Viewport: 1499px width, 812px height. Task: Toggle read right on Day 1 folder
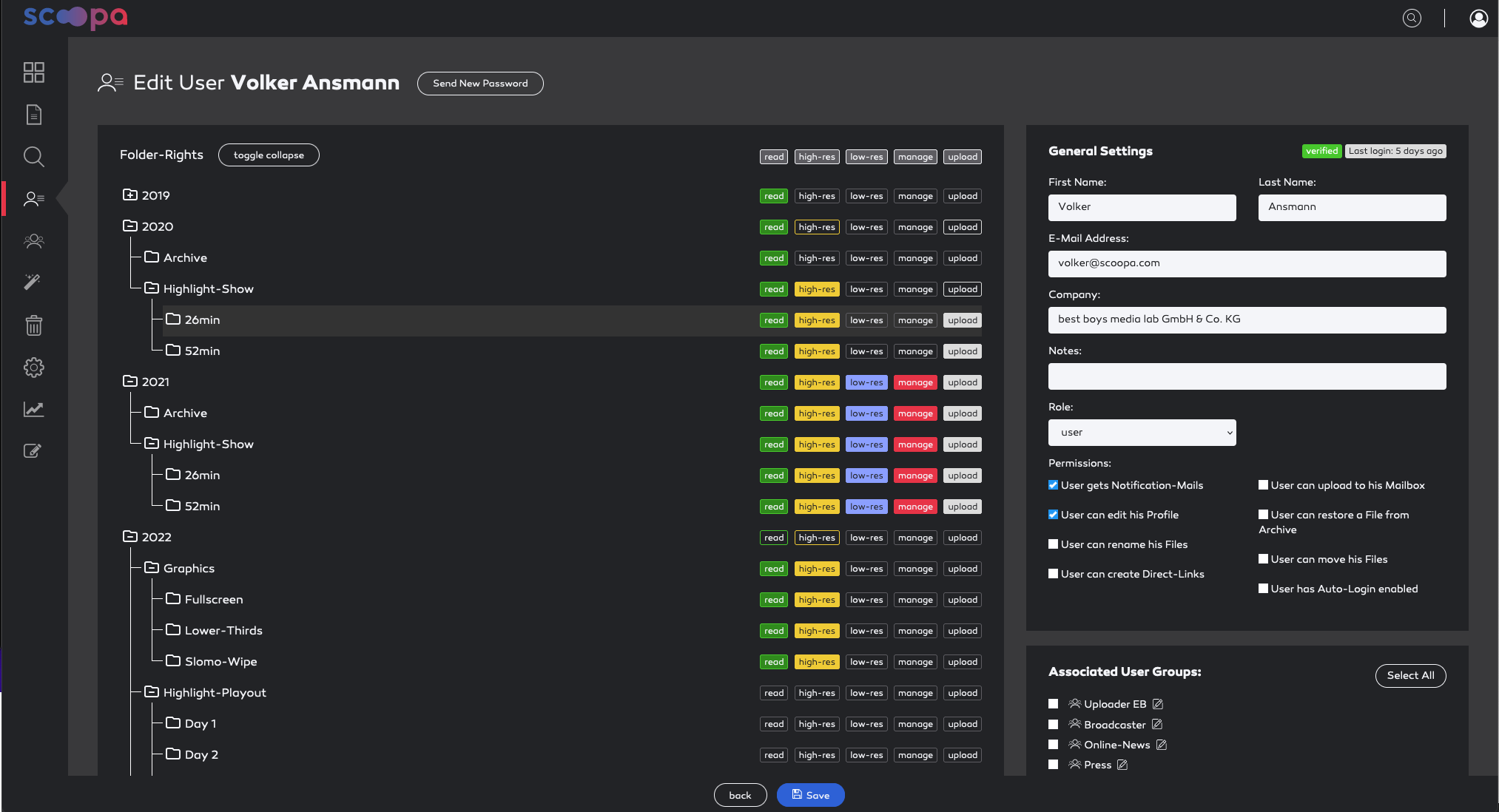[774, 724]
